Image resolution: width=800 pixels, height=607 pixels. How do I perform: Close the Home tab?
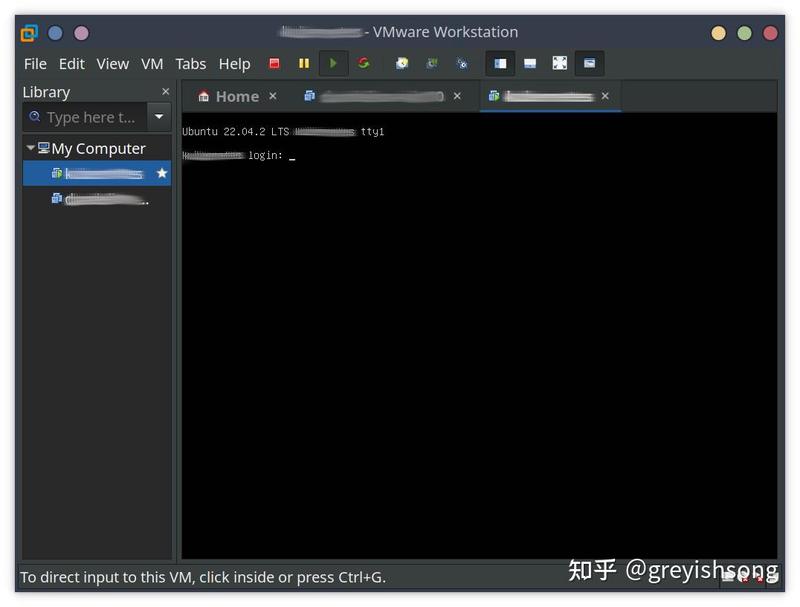pyautogui.click(x=273, y=96)
